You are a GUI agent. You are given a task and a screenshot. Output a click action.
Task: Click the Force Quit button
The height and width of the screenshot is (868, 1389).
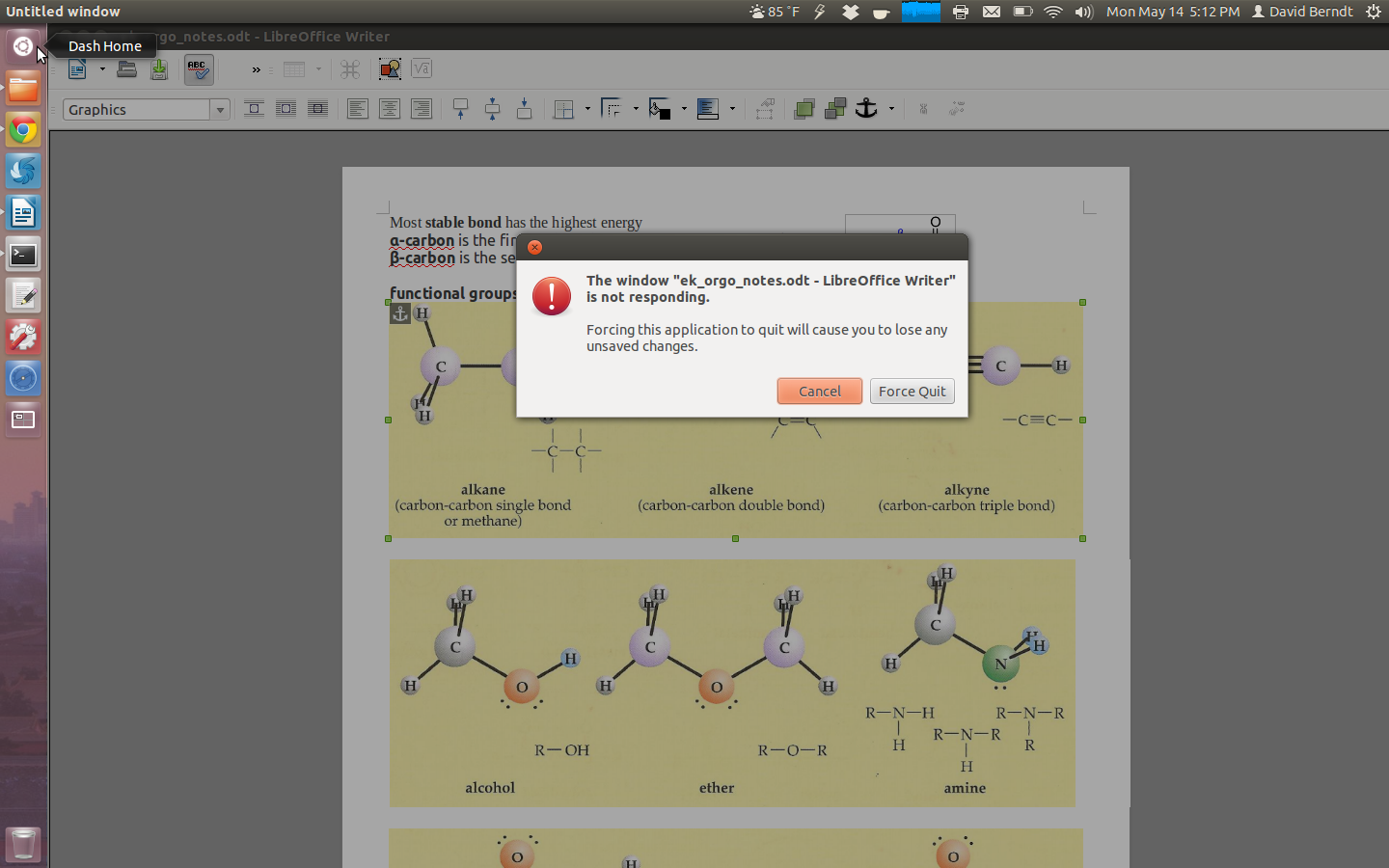coord(912,391)
